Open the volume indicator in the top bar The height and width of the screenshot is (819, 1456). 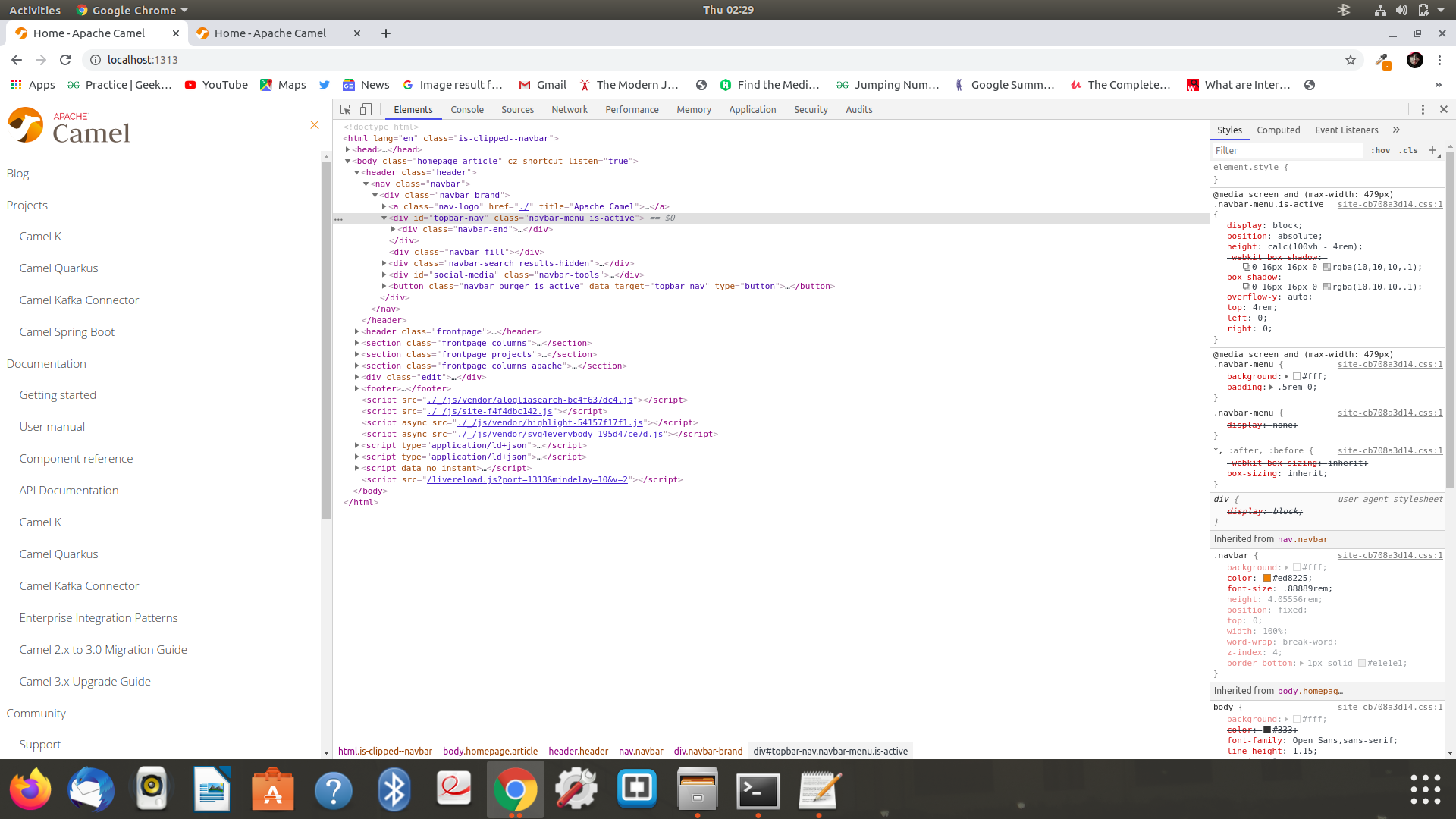point(1401,10)
